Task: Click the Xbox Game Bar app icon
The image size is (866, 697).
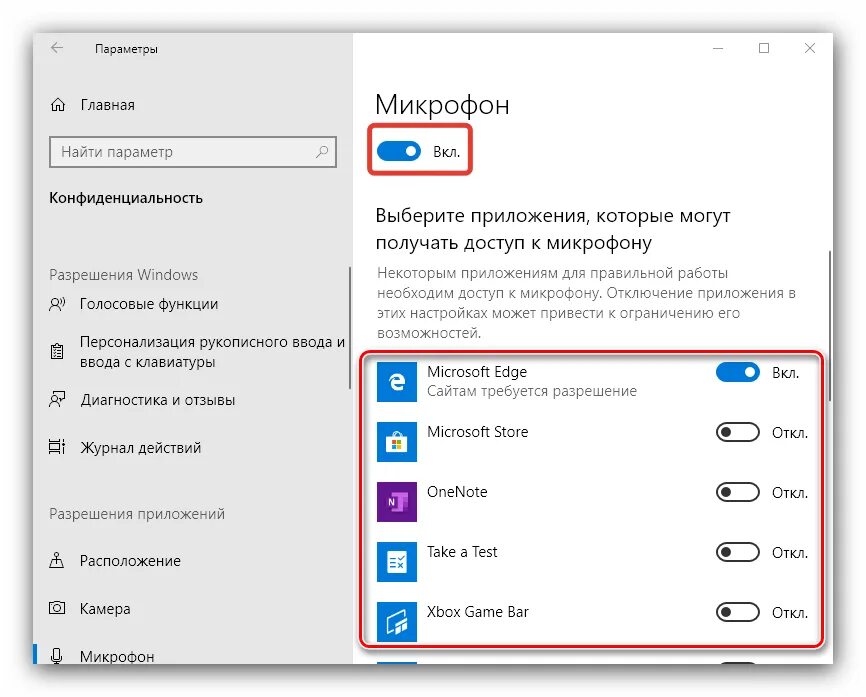Action: [397, 622]
